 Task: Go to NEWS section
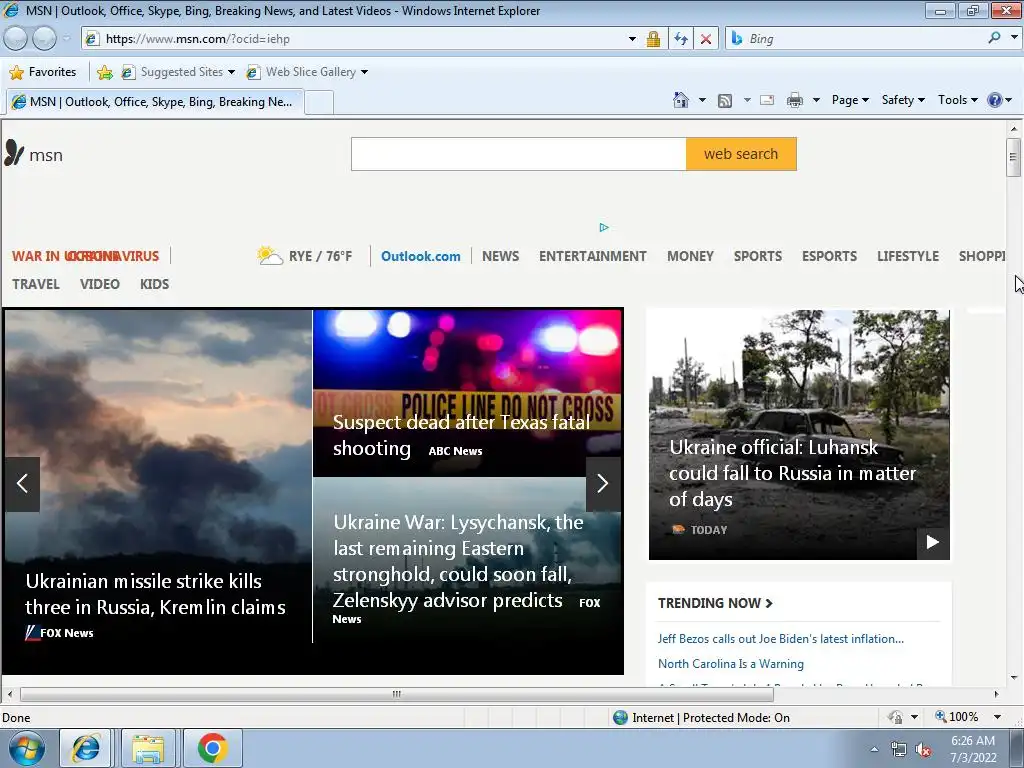tap(500, 256)
